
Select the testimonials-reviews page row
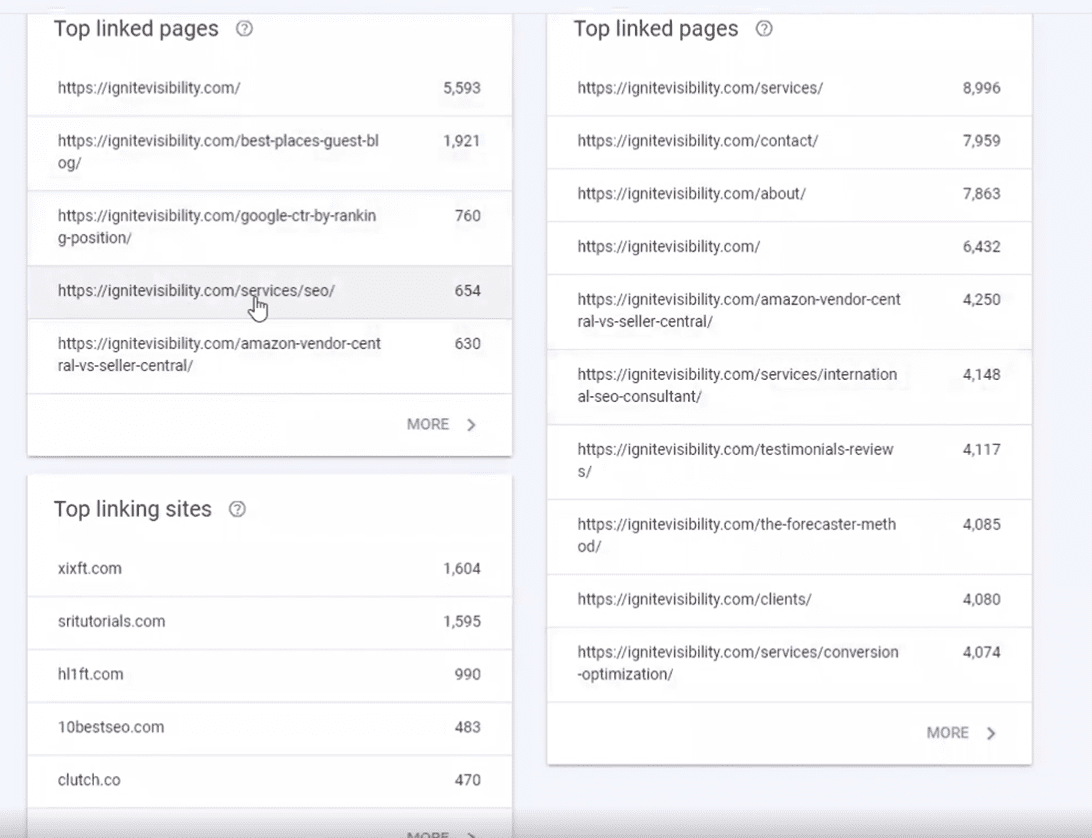788,461
